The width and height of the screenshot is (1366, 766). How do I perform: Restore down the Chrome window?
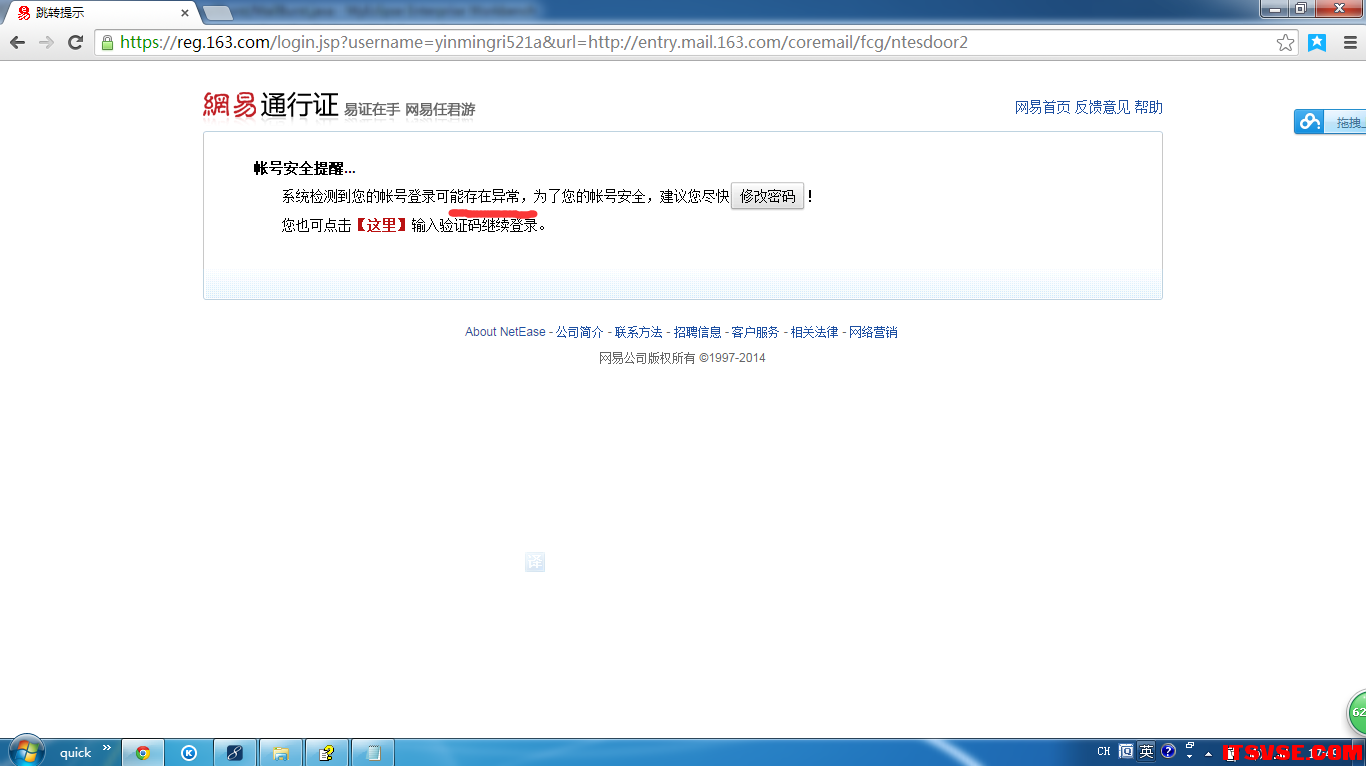click(1301, 9)
